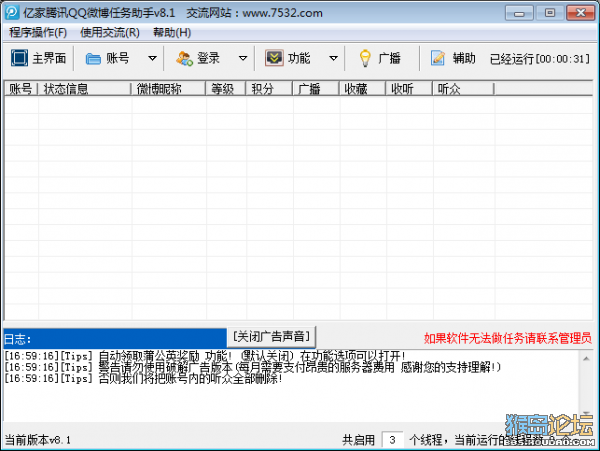This screenshot has width=600, height=451.
Task: Open the 主界面 main screen icon
Action: point(19,58)
